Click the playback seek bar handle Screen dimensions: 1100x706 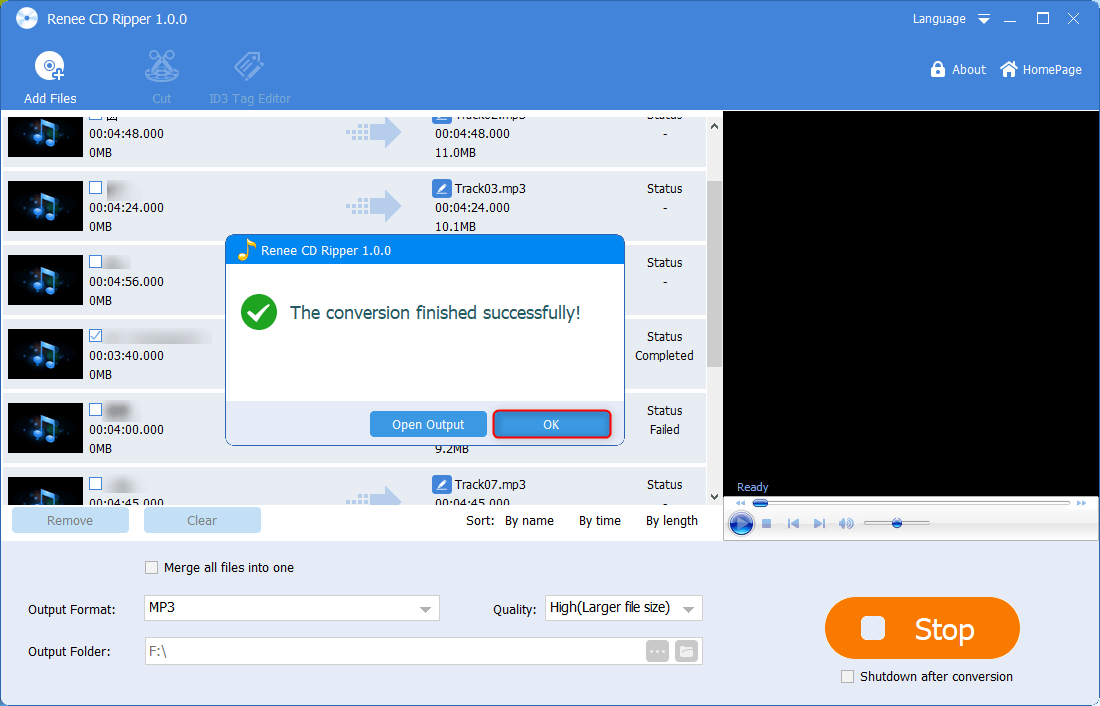pyautogui.click(x=760, y=503)
